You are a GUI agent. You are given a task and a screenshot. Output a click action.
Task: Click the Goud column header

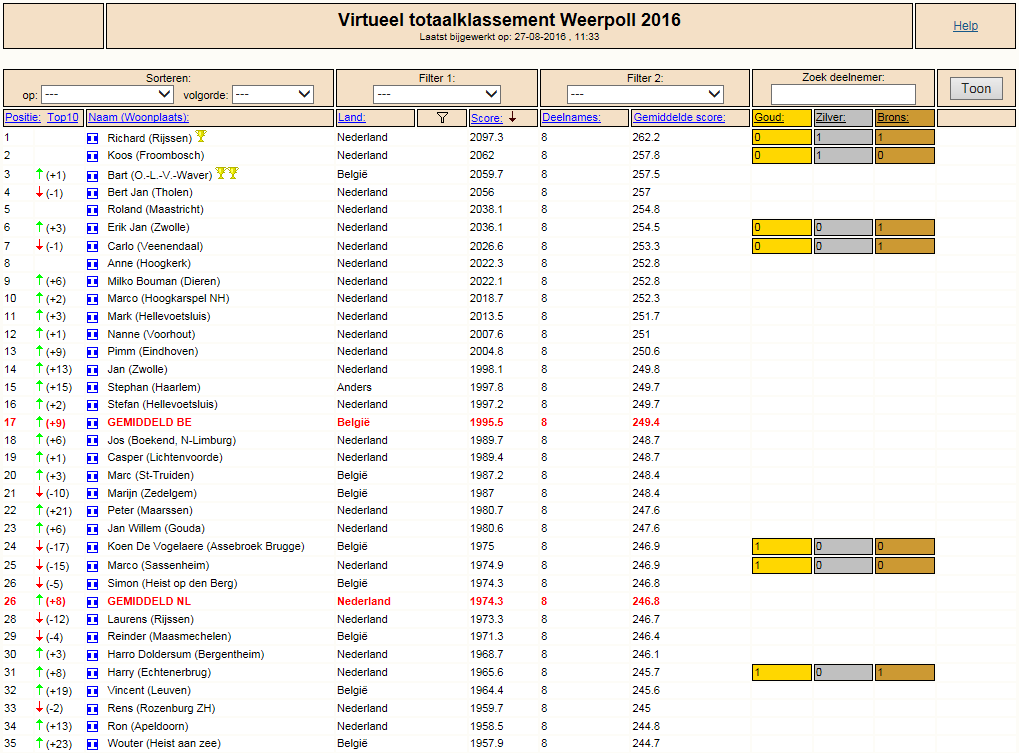(769, 118)
